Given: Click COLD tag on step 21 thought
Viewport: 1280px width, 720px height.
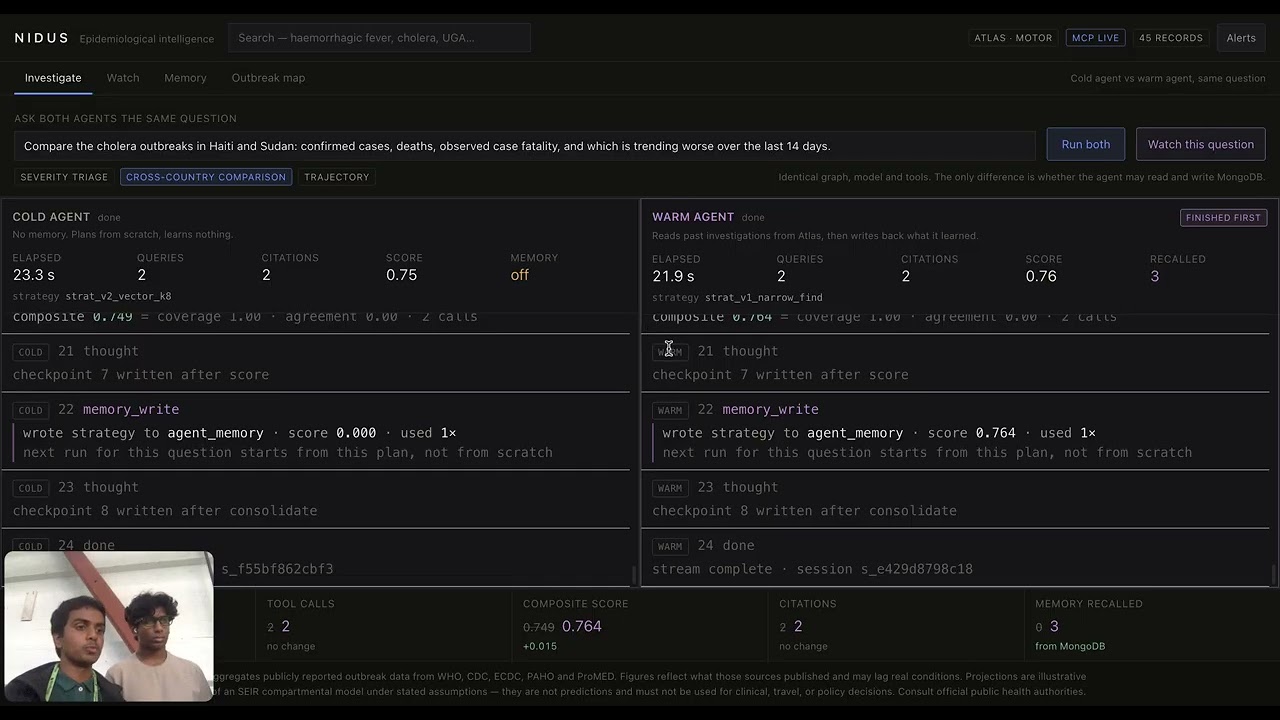Looking at the screenshot, I should [31, 352].
